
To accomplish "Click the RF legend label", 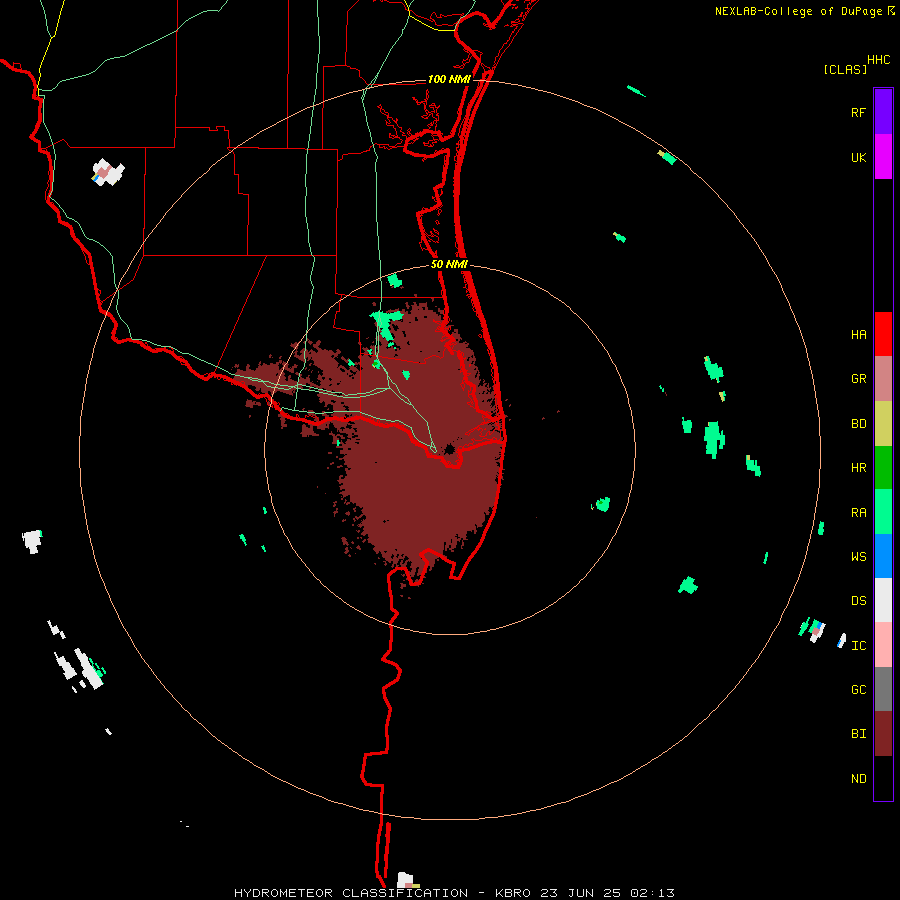I will (x=858, y=112).
